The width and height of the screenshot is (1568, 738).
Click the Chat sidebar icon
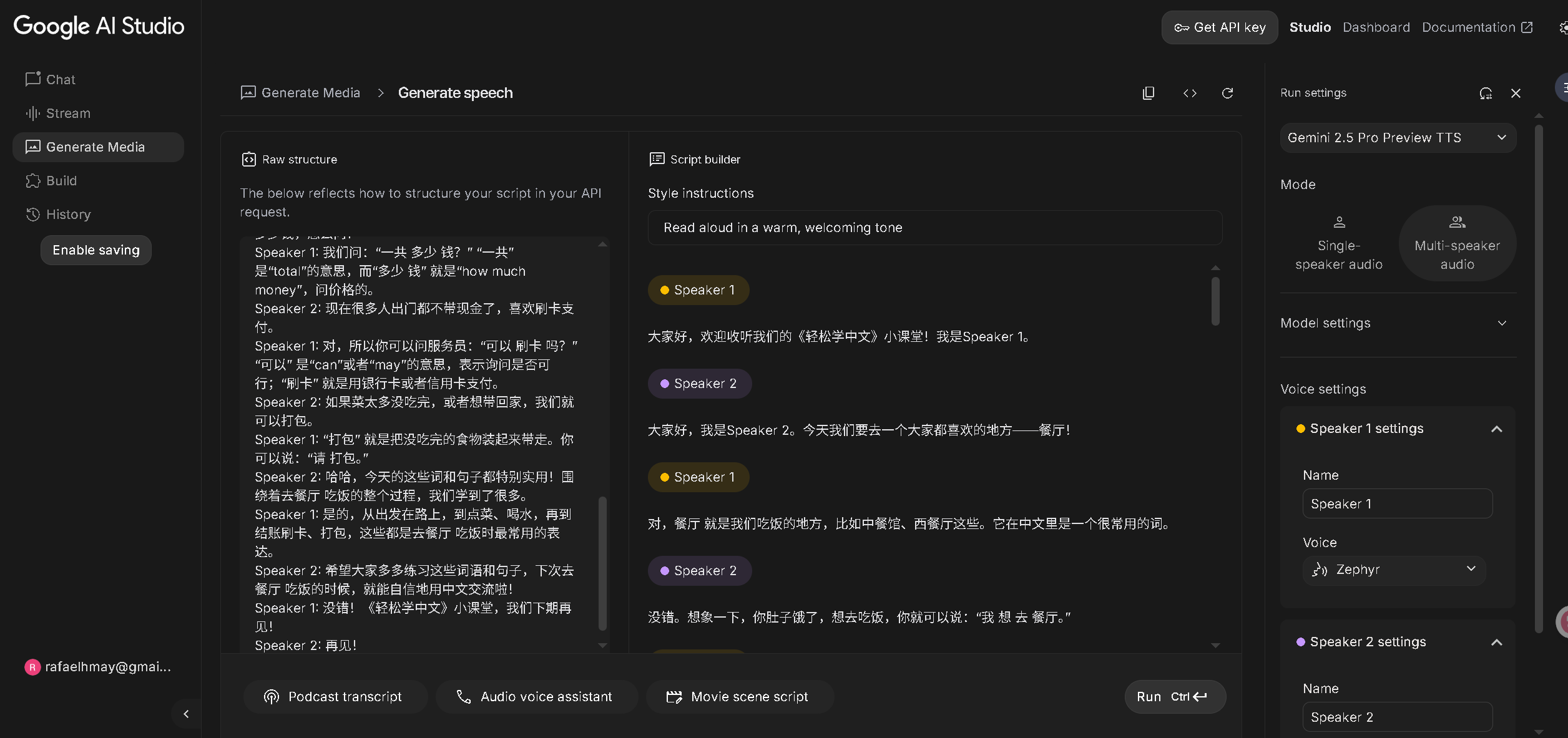[x=32, y=79]
